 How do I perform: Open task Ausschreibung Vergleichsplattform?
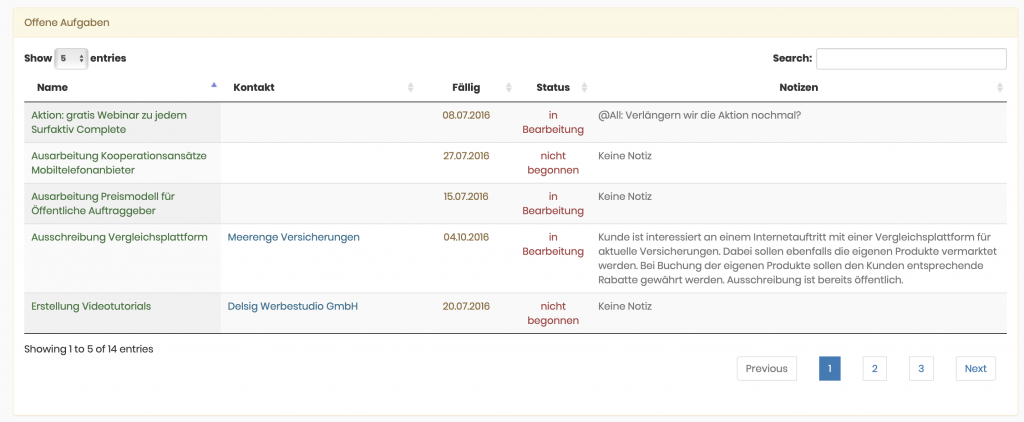[119, 237]
